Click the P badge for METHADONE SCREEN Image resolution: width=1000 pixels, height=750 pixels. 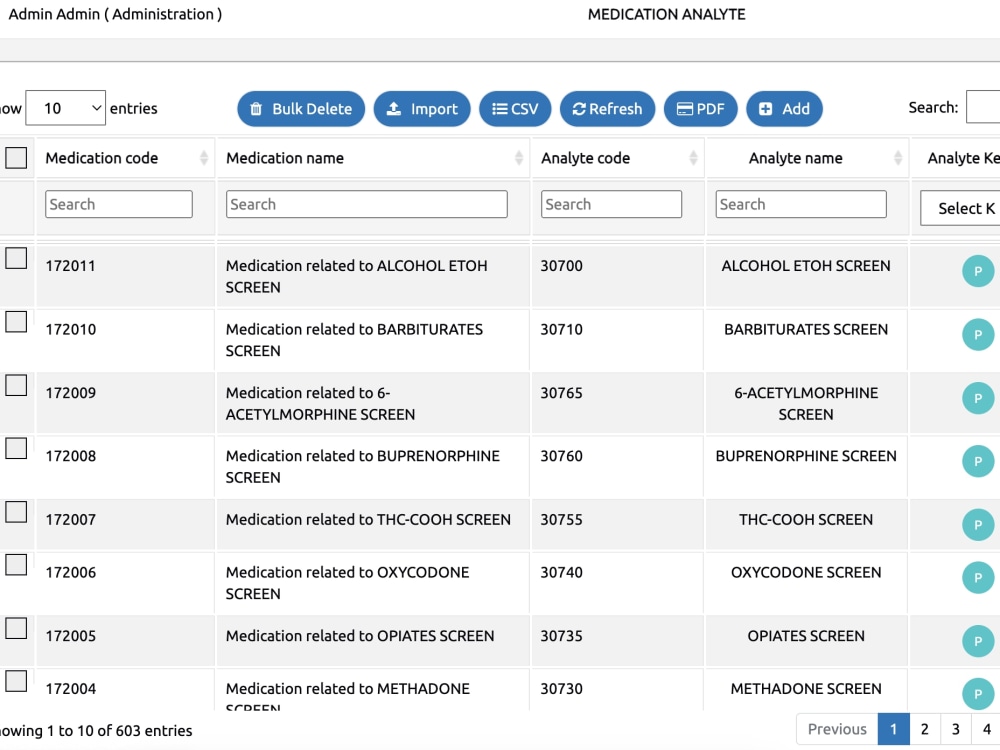point(978,694)
